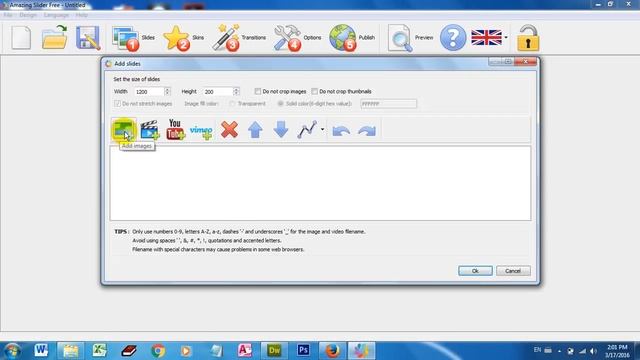
Task: Click the Height spinner arrows
Action: point(236,91)
